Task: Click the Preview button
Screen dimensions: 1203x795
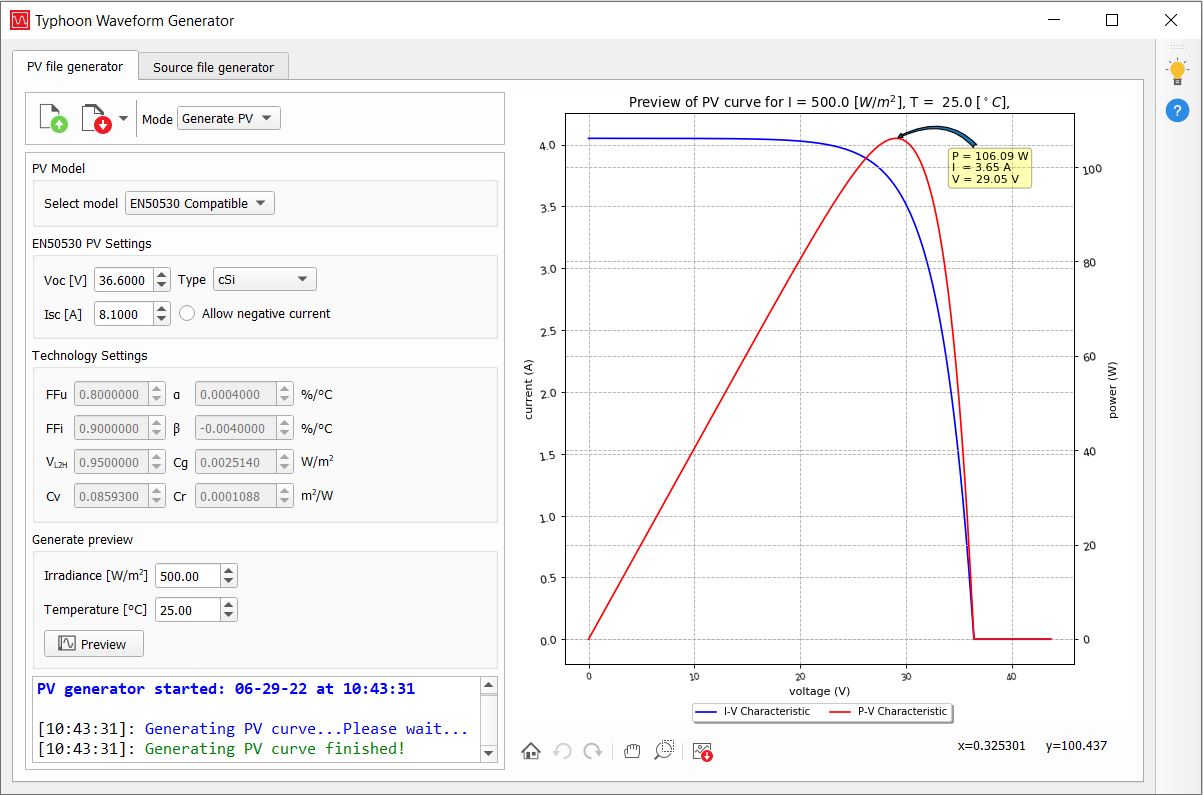Action: [x=94, y=644]
